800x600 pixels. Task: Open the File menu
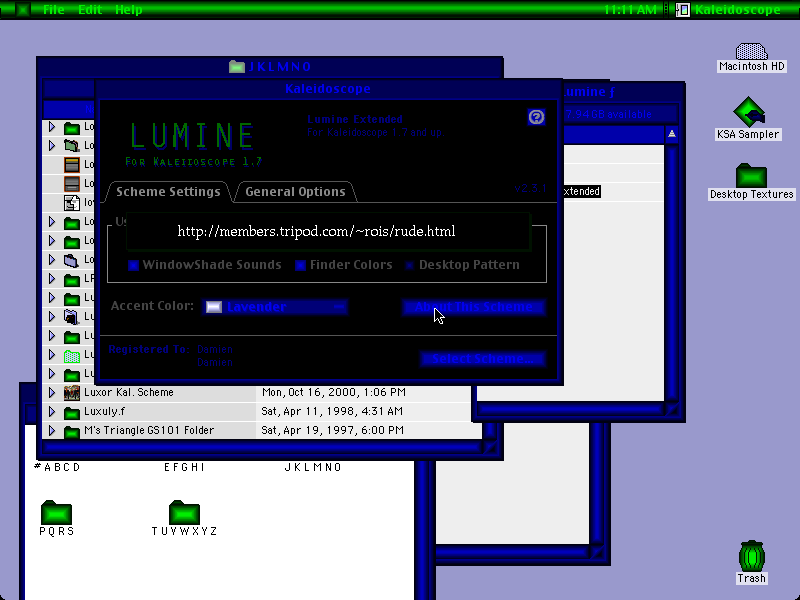click(54, 10)
